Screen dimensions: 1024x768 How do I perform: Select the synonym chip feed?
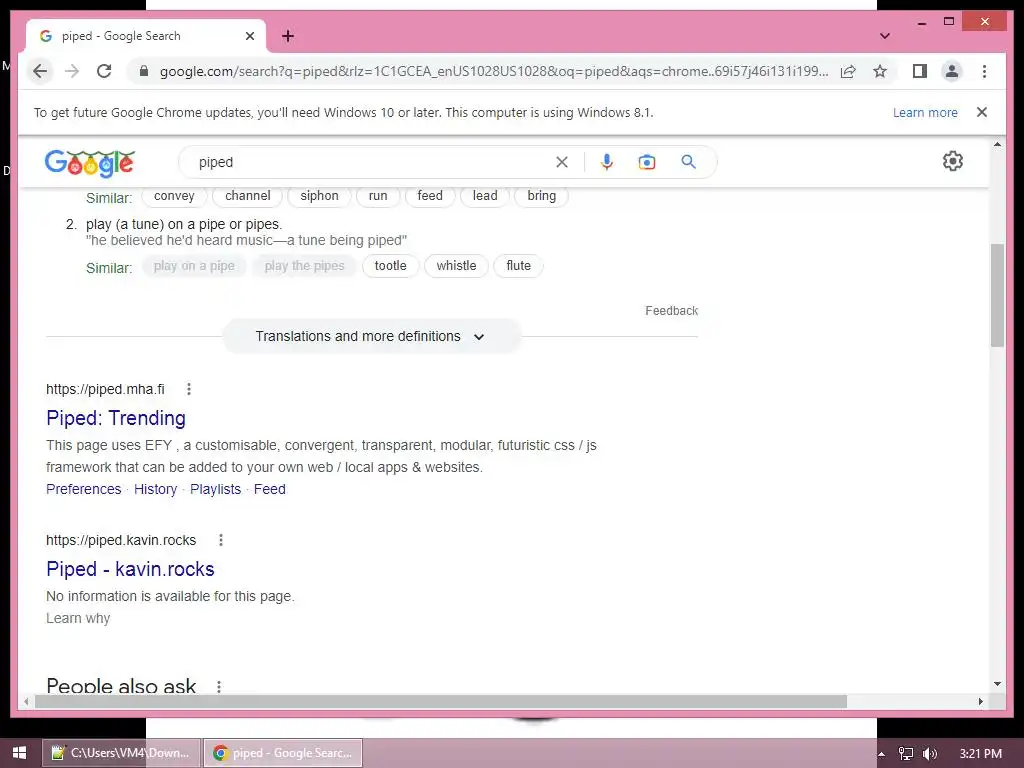[430, 196]
